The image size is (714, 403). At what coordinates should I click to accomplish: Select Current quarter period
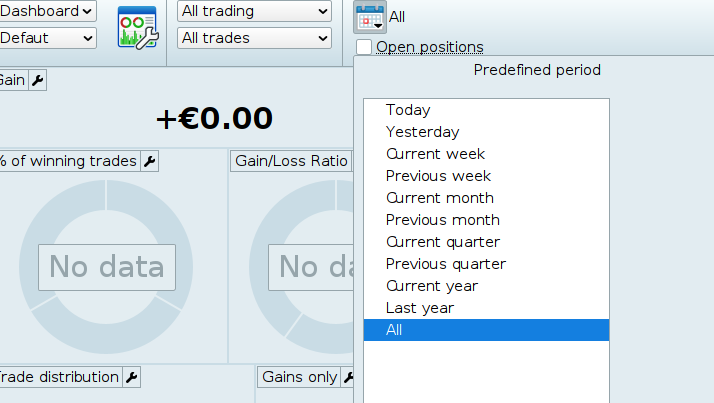(442, 242)
